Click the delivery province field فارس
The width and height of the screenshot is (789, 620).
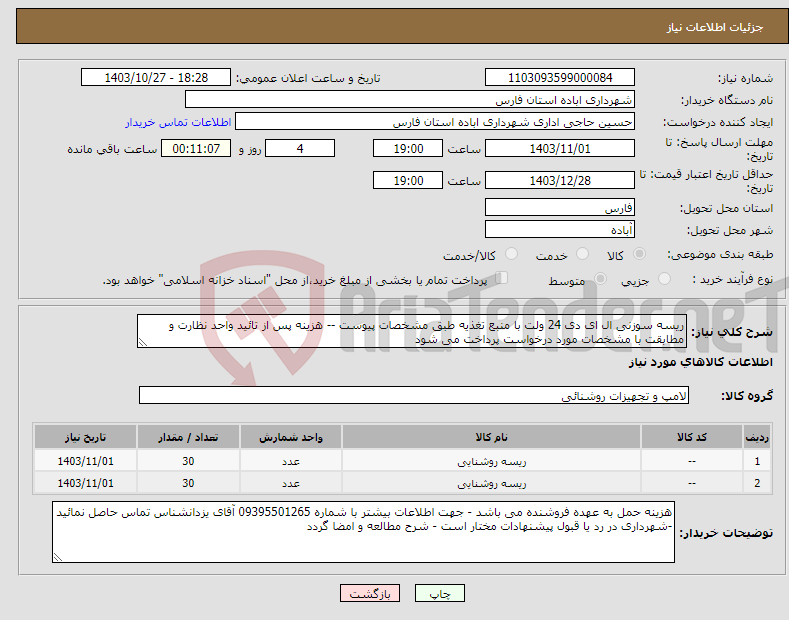point(560,207)
